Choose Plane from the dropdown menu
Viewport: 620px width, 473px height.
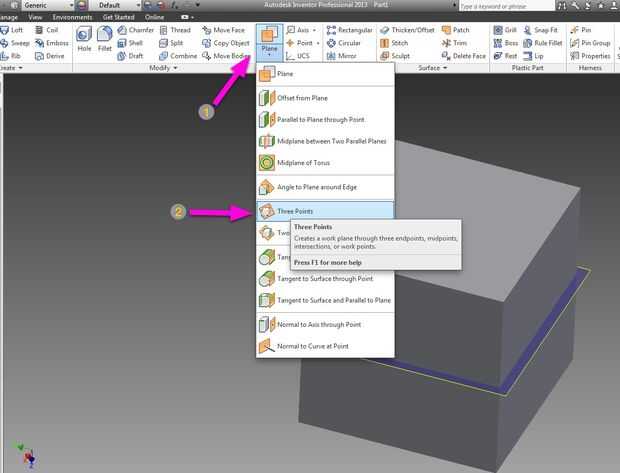point(325,74)
